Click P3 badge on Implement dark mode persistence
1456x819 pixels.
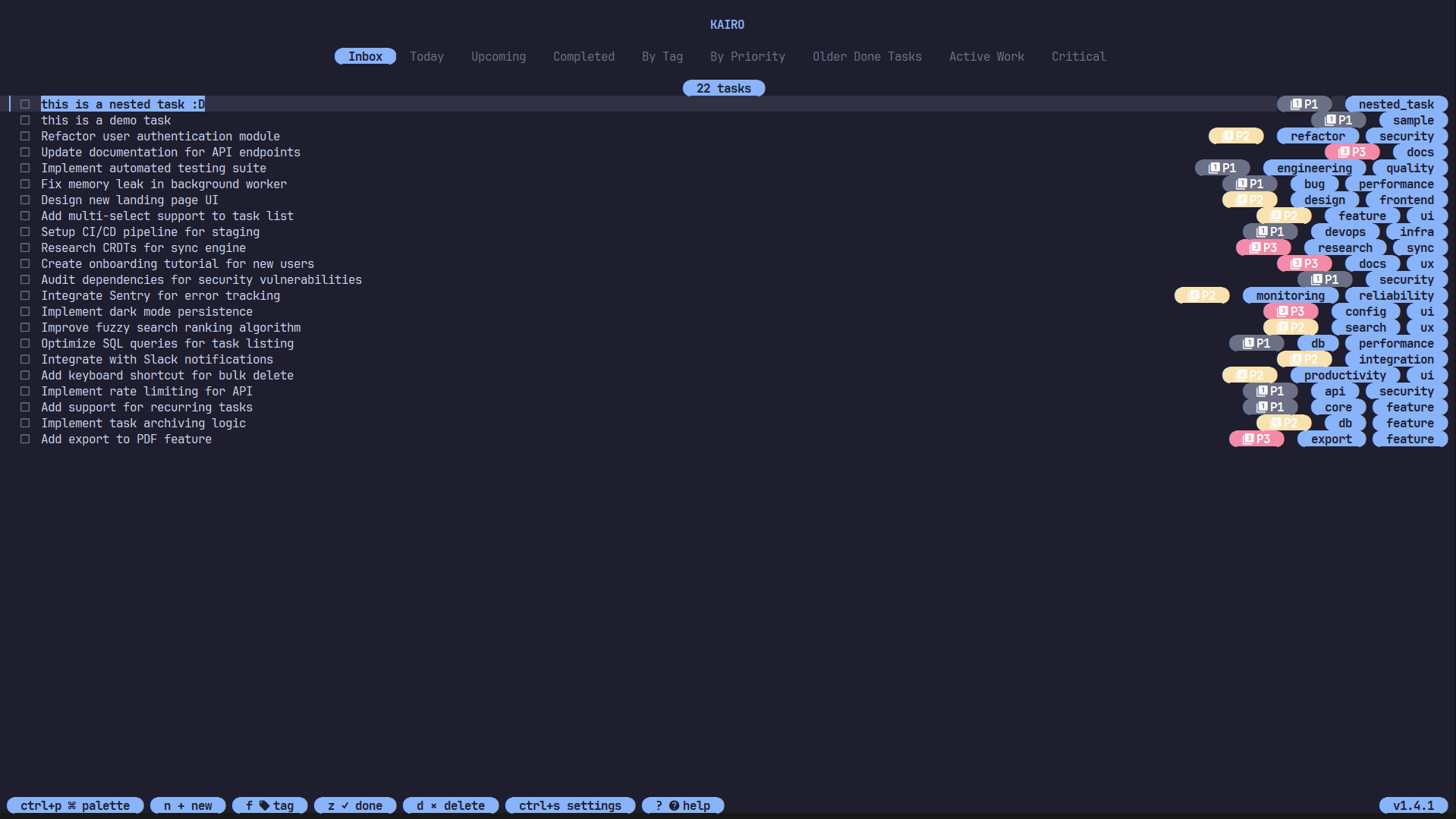[1291, 311]
